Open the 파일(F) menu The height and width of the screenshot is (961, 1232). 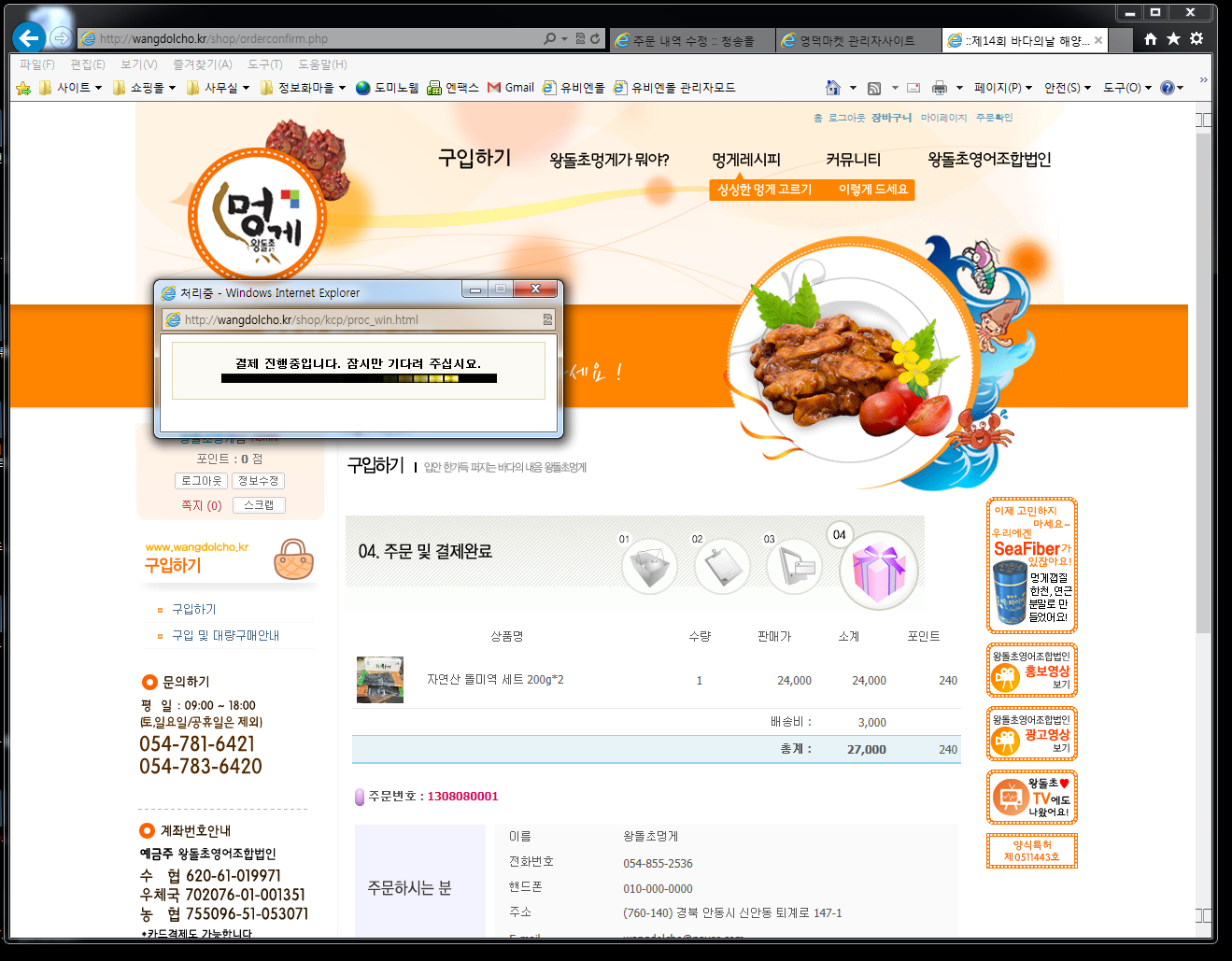pyautogui.click(x=37, y=64)
